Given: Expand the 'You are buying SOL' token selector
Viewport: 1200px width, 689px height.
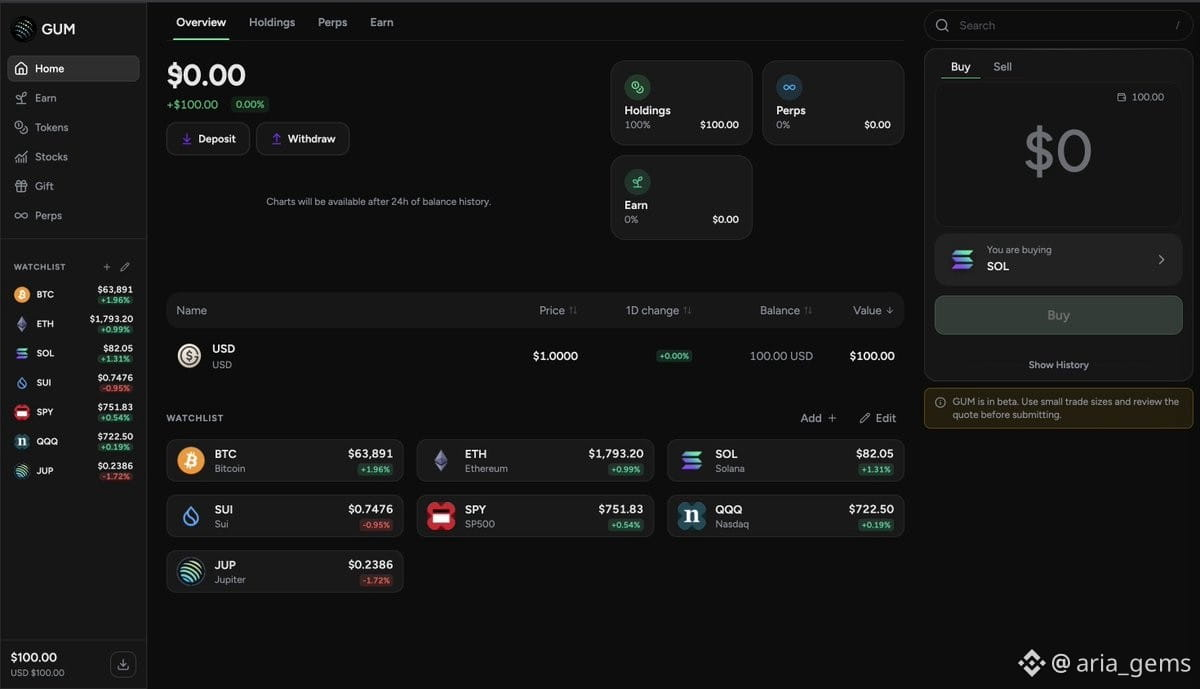Looking at the screenshot, I should coord(1058,259).
